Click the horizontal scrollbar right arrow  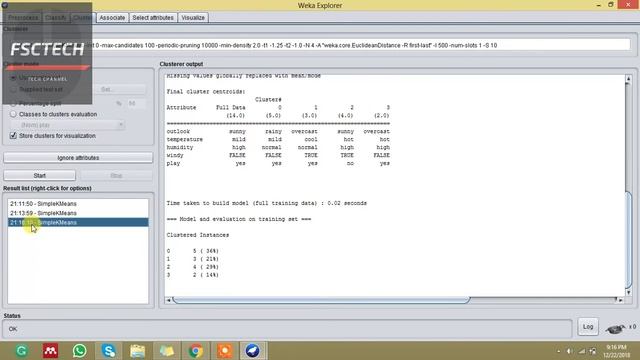click(x=621, y=300)
